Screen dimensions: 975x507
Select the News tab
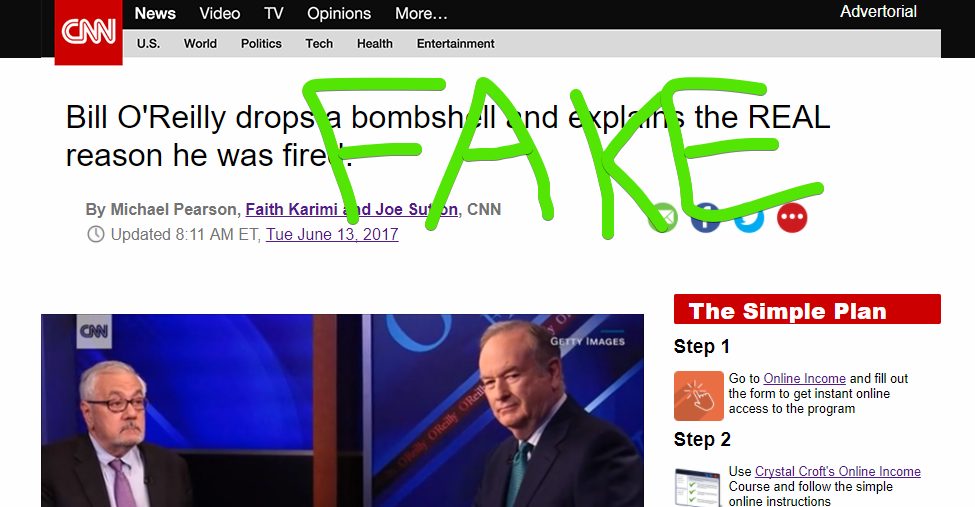tap(155, 14)
